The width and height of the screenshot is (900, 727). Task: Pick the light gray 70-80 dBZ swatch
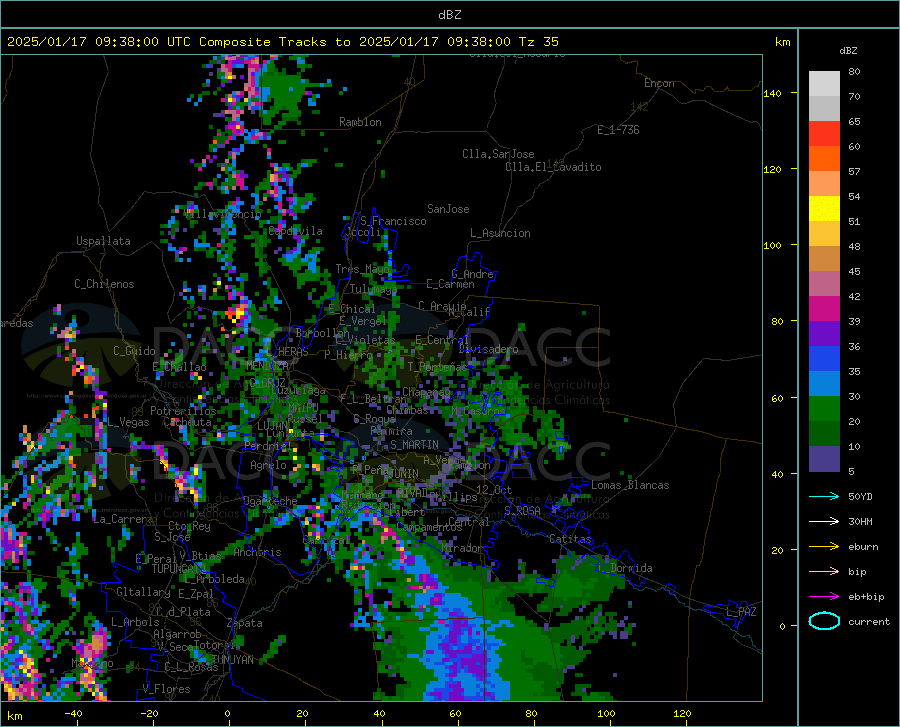(824, 84)
